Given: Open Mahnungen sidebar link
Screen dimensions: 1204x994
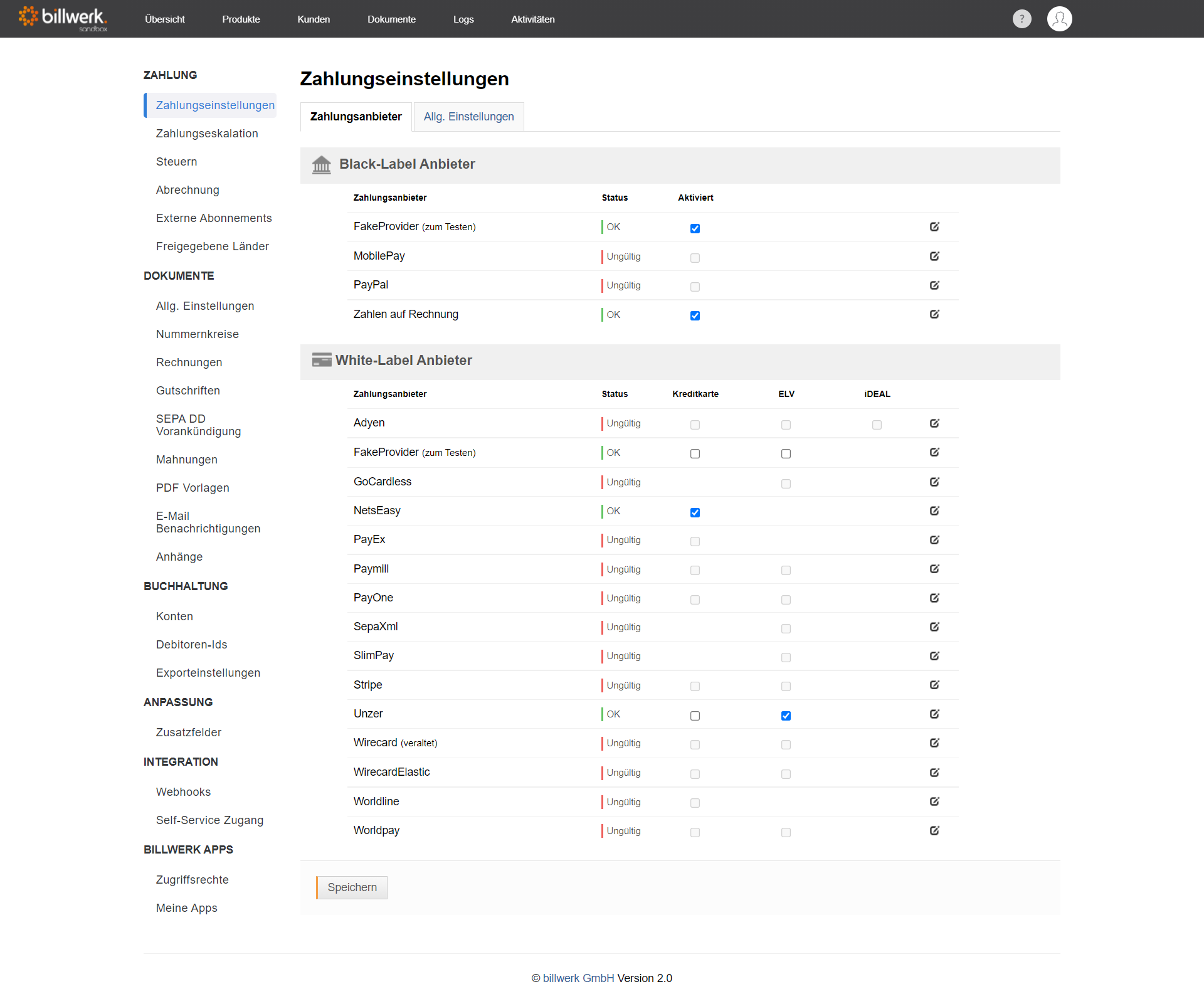Looking at the screenshot, I should (x=186, y=460).
